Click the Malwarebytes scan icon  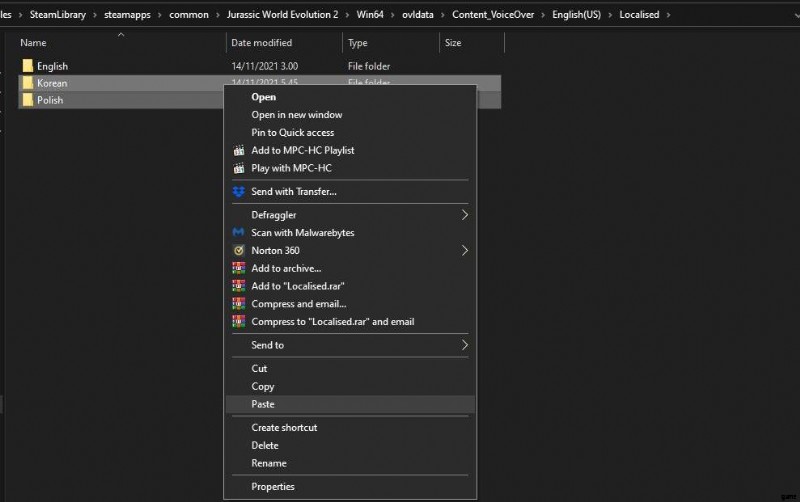click(x=238, y=233)
